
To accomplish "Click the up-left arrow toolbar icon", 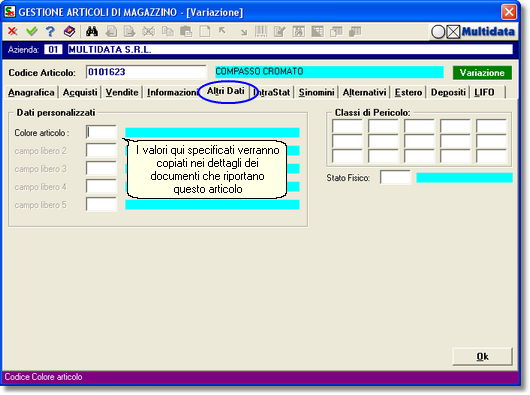I will coord(222,30).
